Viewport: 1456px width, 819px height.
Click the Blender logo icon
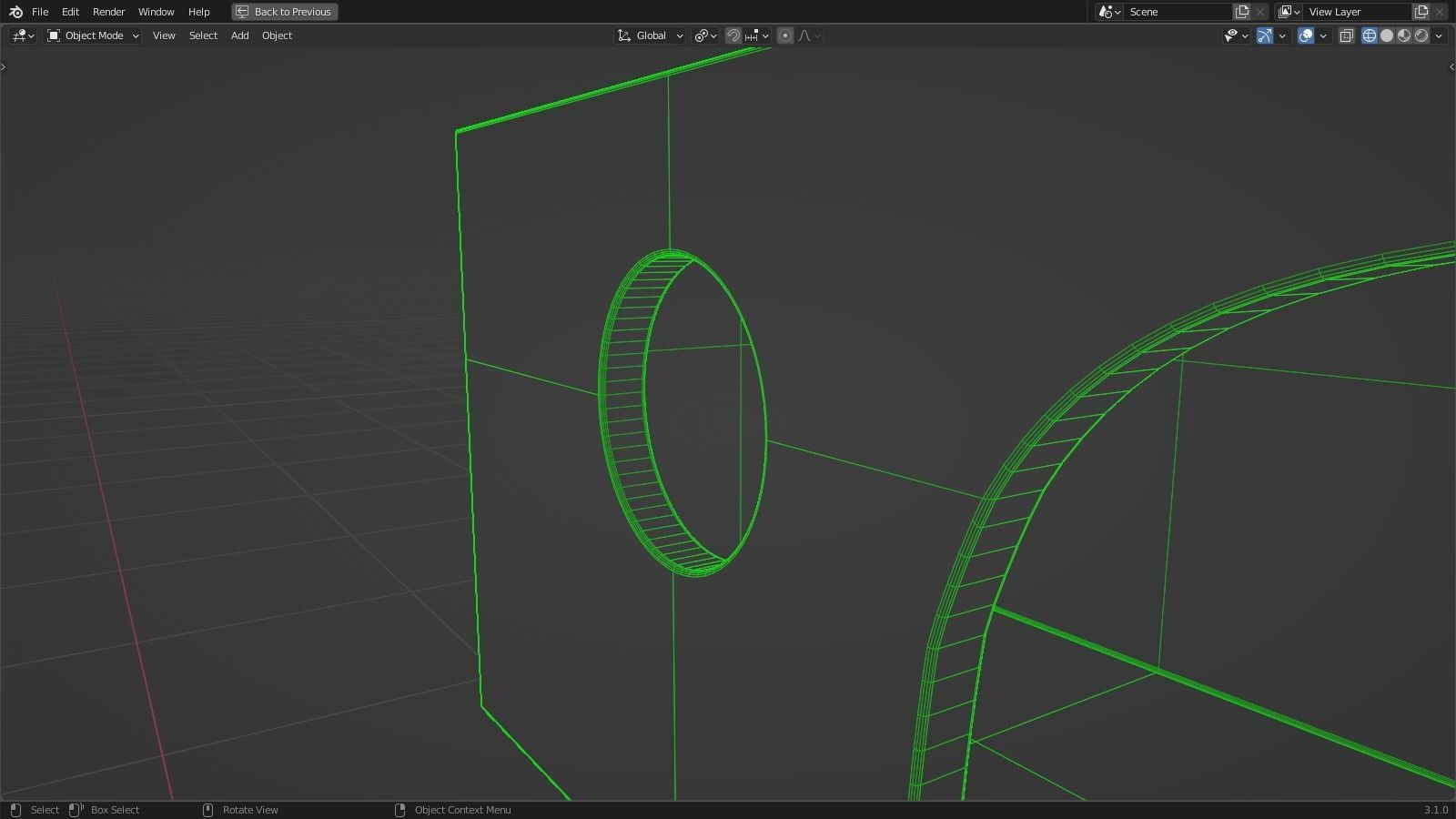click(15, 12)
